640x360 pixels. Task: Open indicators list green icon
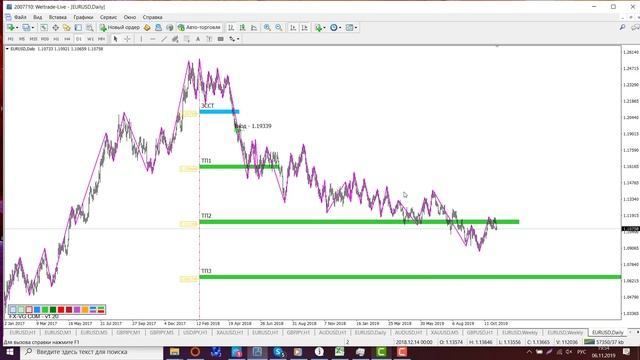(318, 28)
